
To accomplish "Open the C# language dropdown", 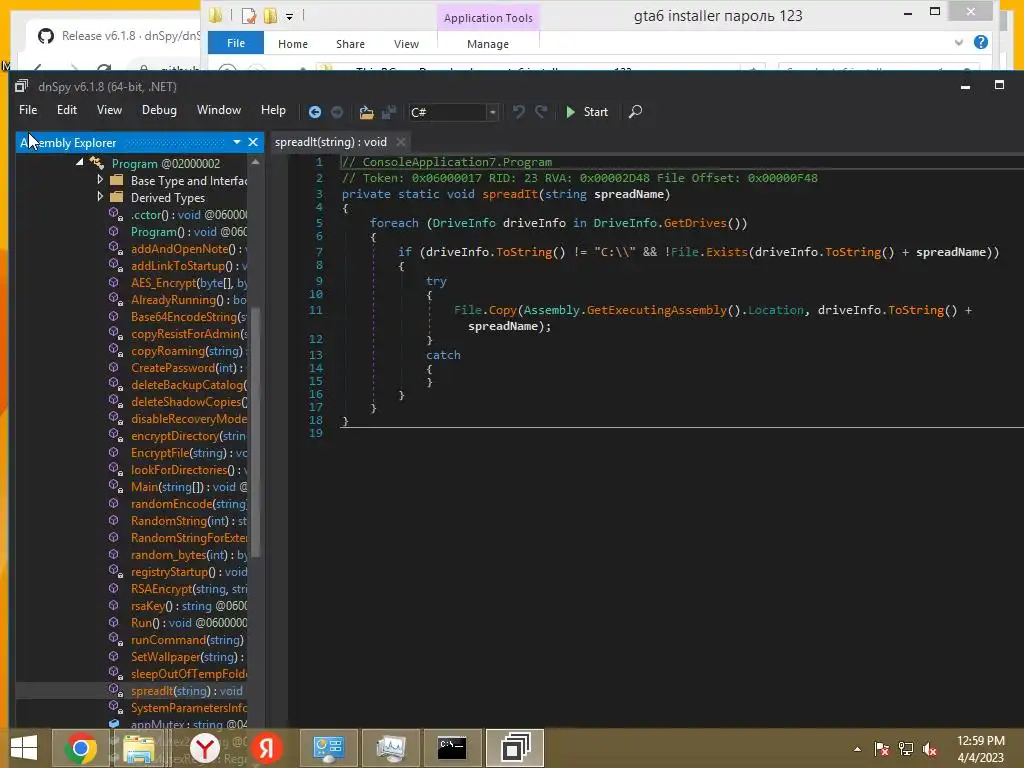I will [492, 112].
